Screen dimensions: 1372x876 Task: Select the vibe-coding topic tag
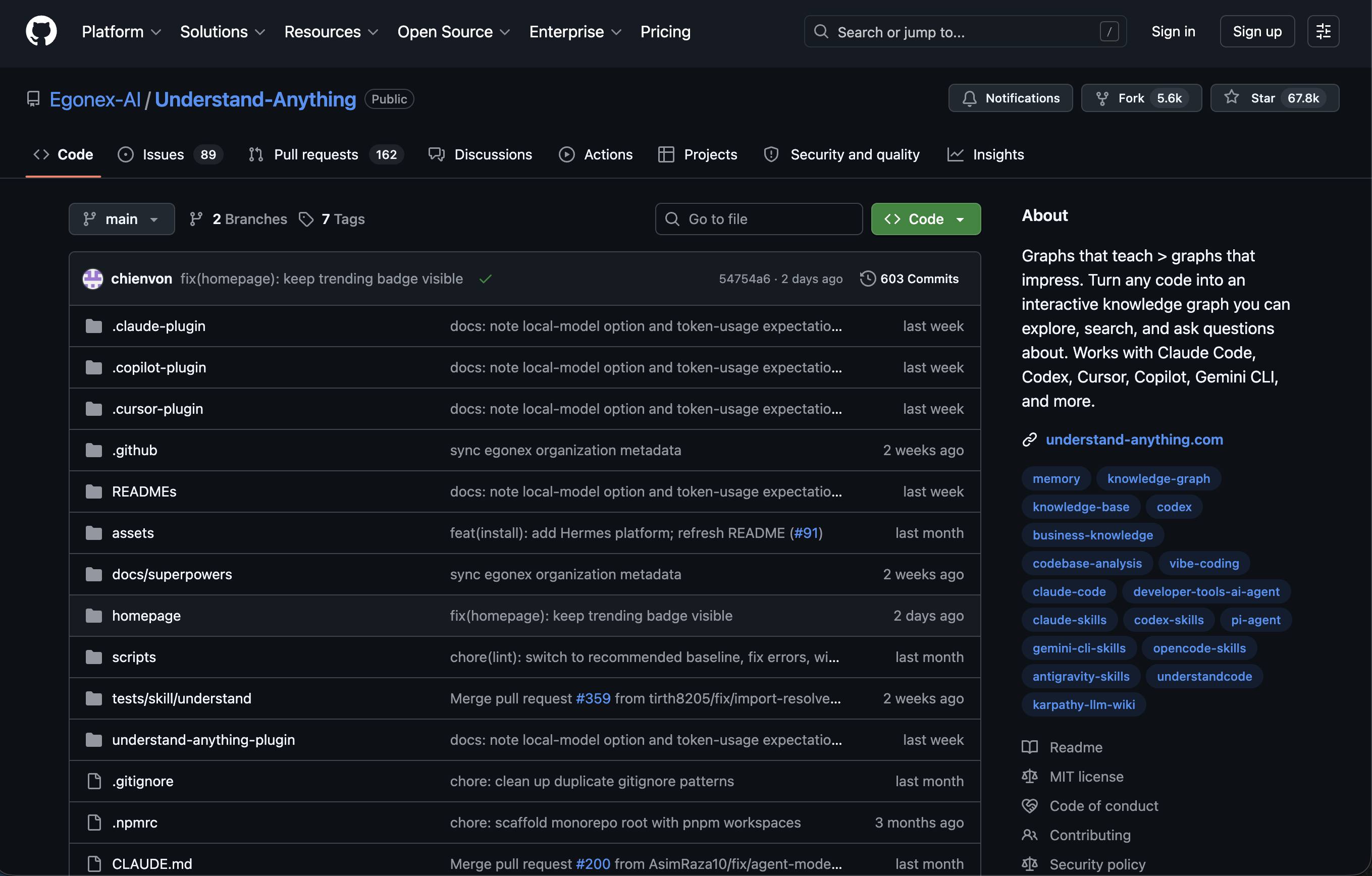(x=1204, y=563)
